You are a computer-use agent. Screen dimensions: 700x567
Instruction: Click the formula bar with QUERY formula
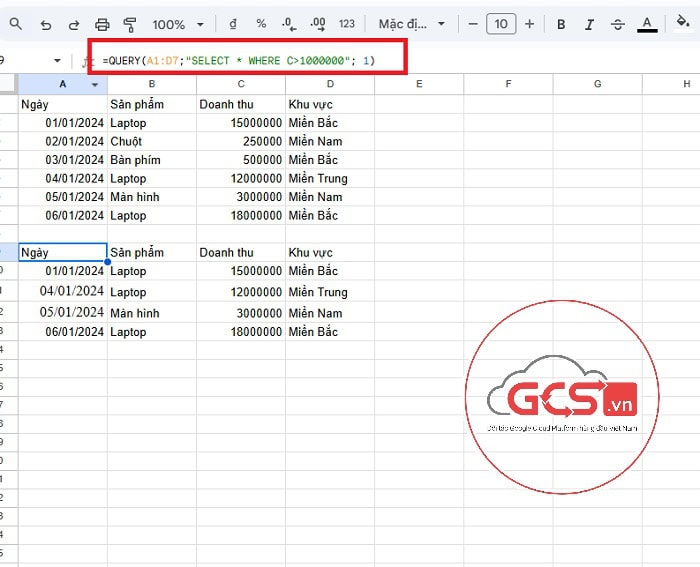[250, 61]
